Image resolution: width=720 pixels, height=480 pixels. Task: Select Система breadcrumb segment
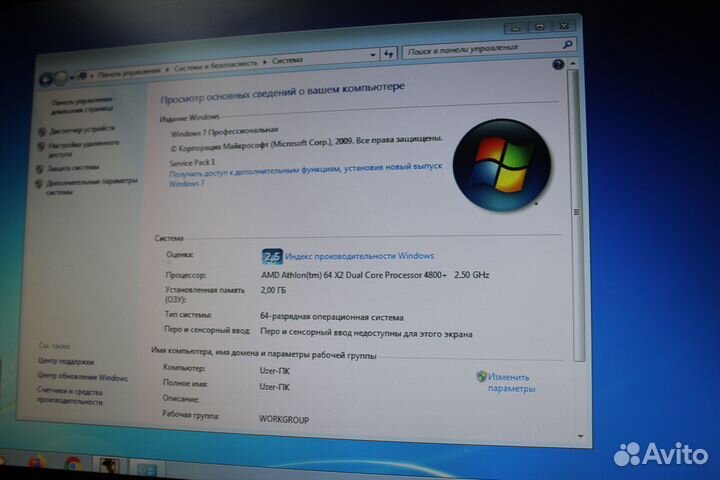(x=287, y=60)
